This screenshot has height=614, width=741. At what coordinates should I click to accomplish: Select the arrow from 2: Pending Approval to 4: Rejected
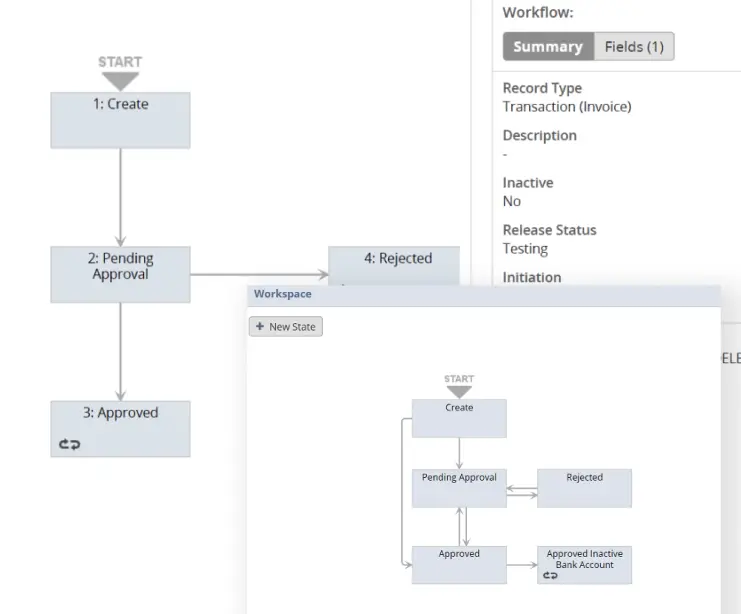click(x=259, y=274)
